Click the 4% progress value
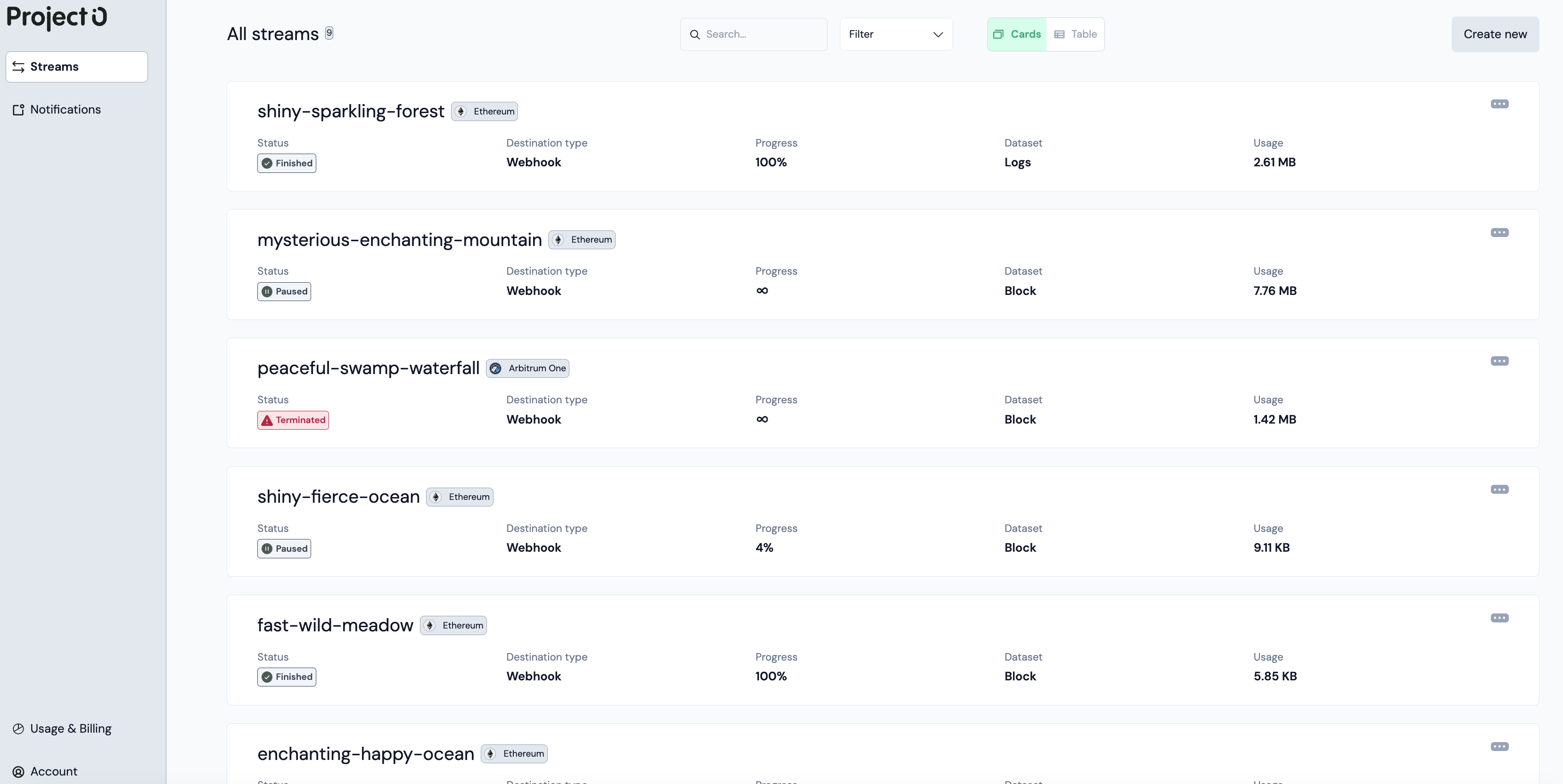 click(x=764, y=547)
